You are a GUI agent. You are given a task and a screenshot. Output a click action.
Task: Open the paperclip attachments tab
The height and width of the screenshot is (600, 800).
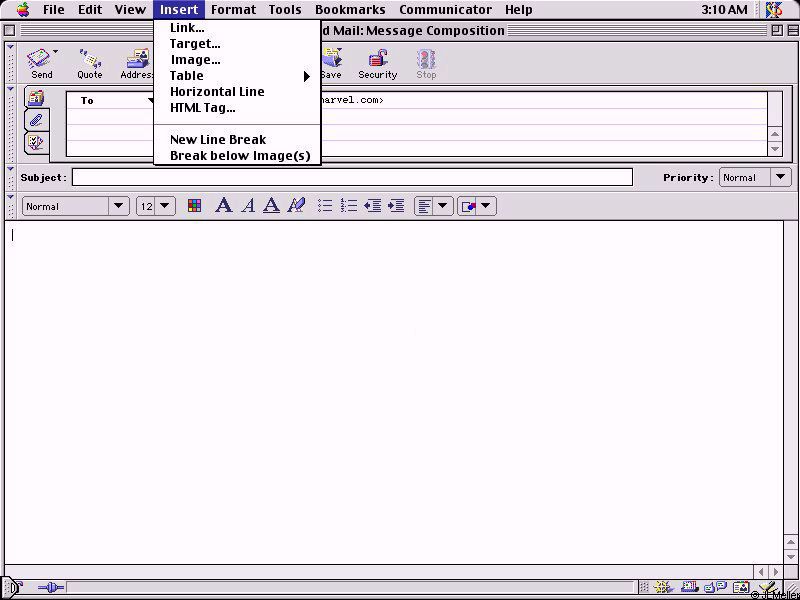coord(36,120)
